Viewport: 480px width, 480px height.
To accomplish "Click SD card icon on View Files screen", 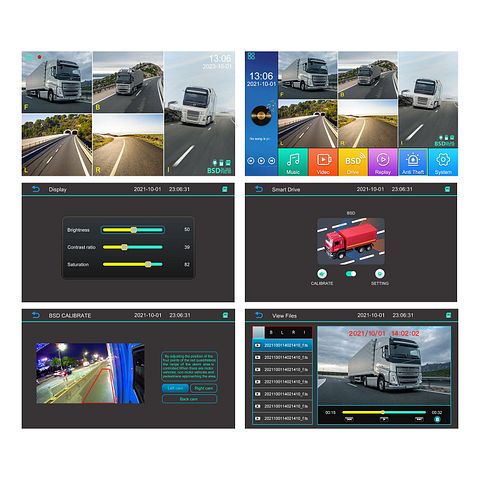I will click(449, 315).
